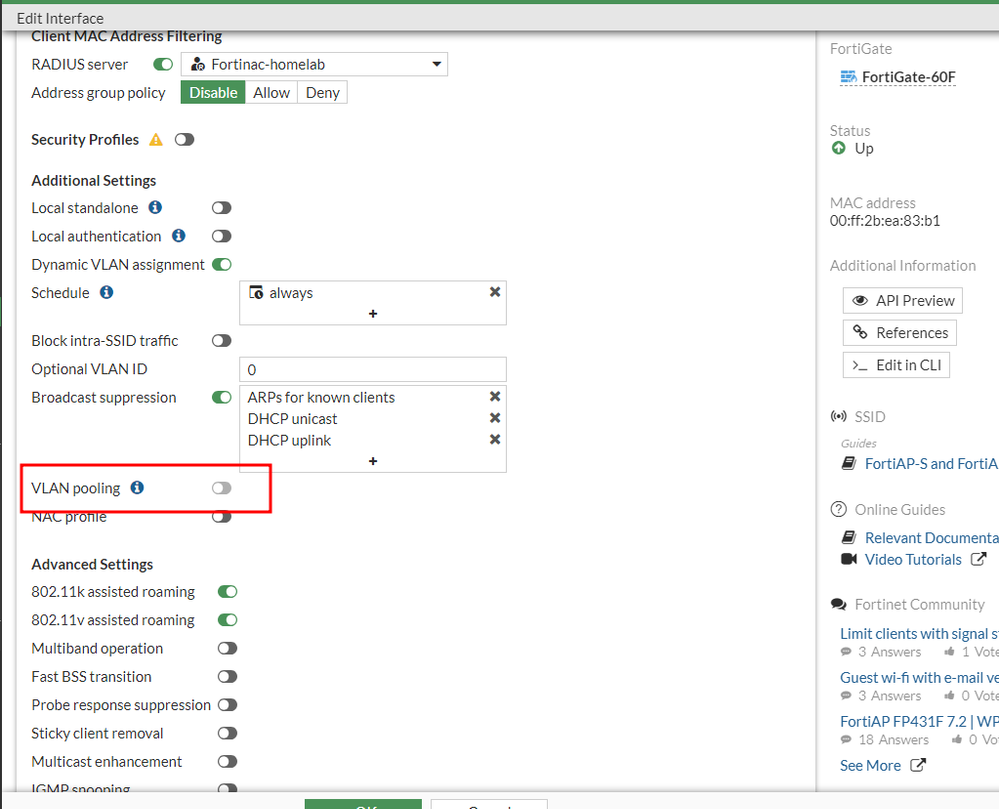The width and height of the screenshot is (999, 809).
Task: Click Video Tutorials external link icon
Action: [979, 559]
